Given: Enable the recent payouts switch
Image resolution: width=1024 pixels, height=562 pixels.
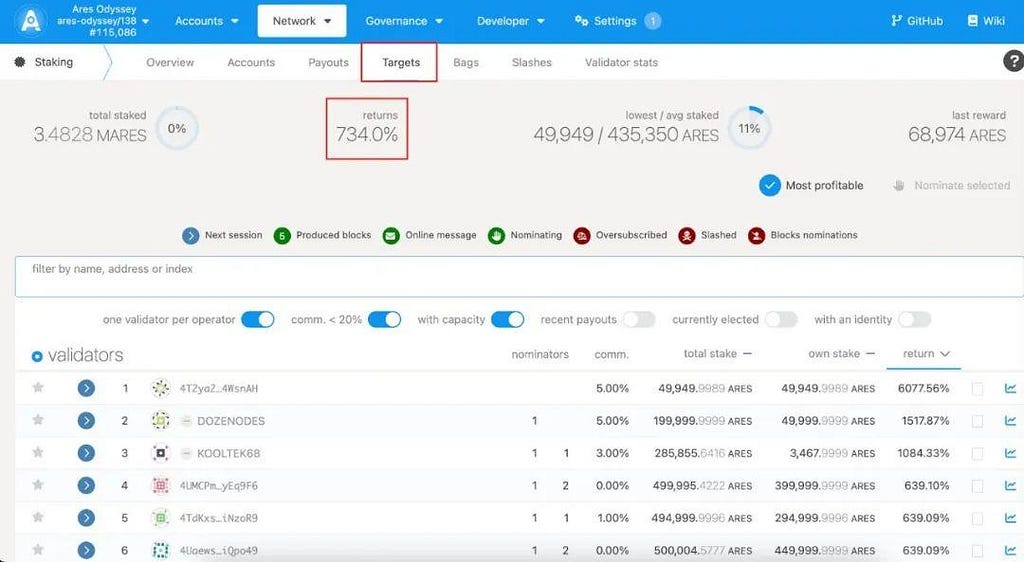Looking at the screenshot, I should (639, 319).
